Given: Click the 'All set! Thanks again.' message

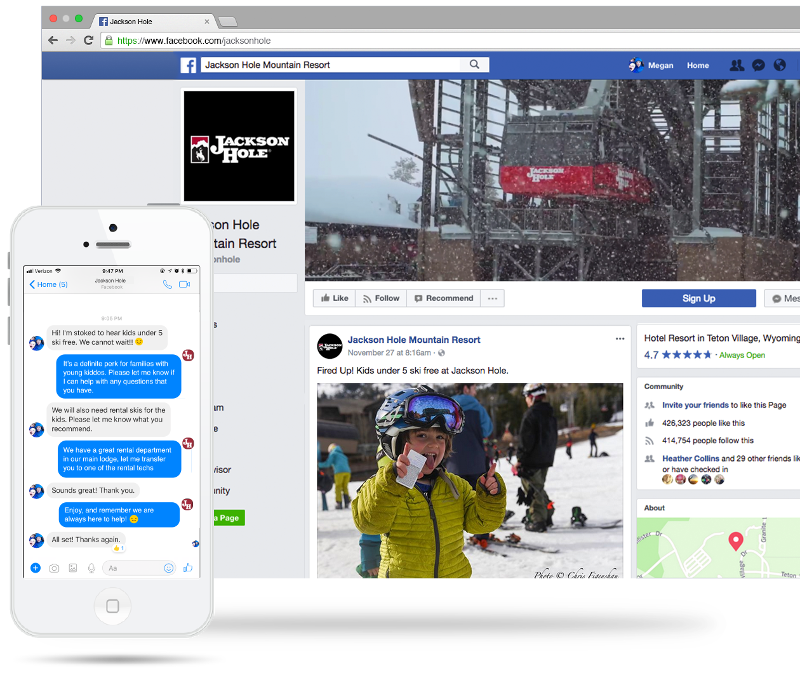Looking at the screenshot, I should tap(86, 539).
